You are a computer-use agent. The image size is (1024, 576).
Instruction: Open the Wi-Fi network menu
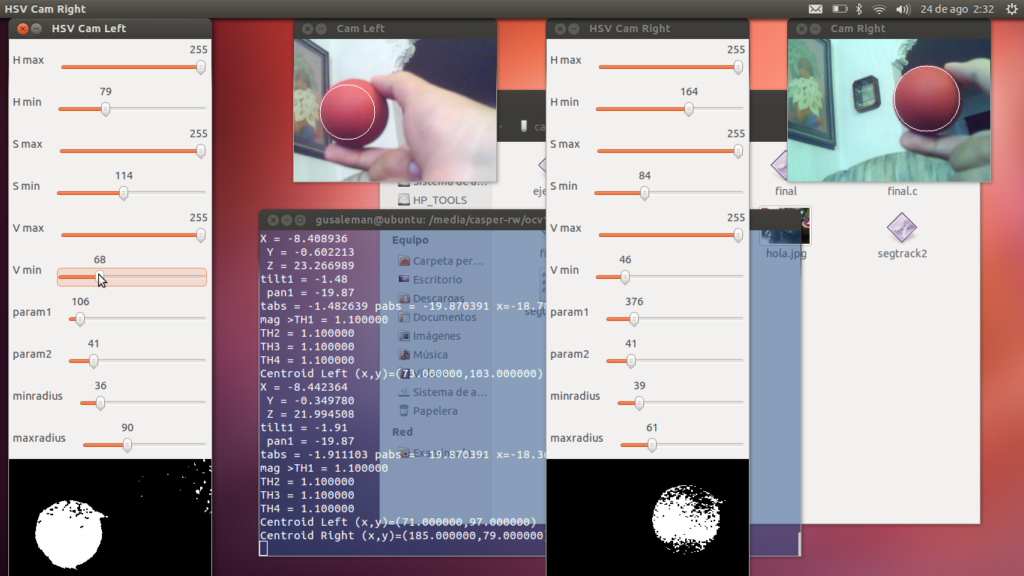point(880,9)
